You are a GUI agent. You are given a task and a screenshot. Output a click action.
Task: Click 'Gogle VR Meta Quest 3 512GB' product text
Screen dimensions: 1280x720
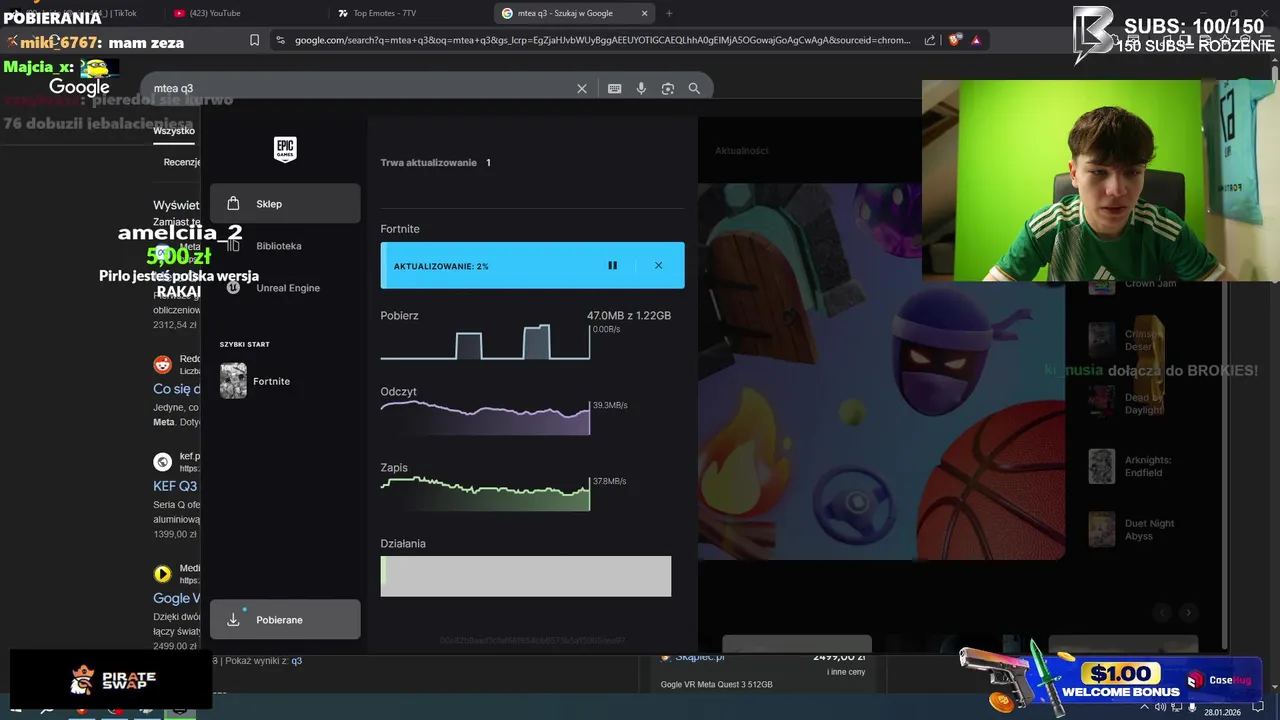click(x=716, y=684)
